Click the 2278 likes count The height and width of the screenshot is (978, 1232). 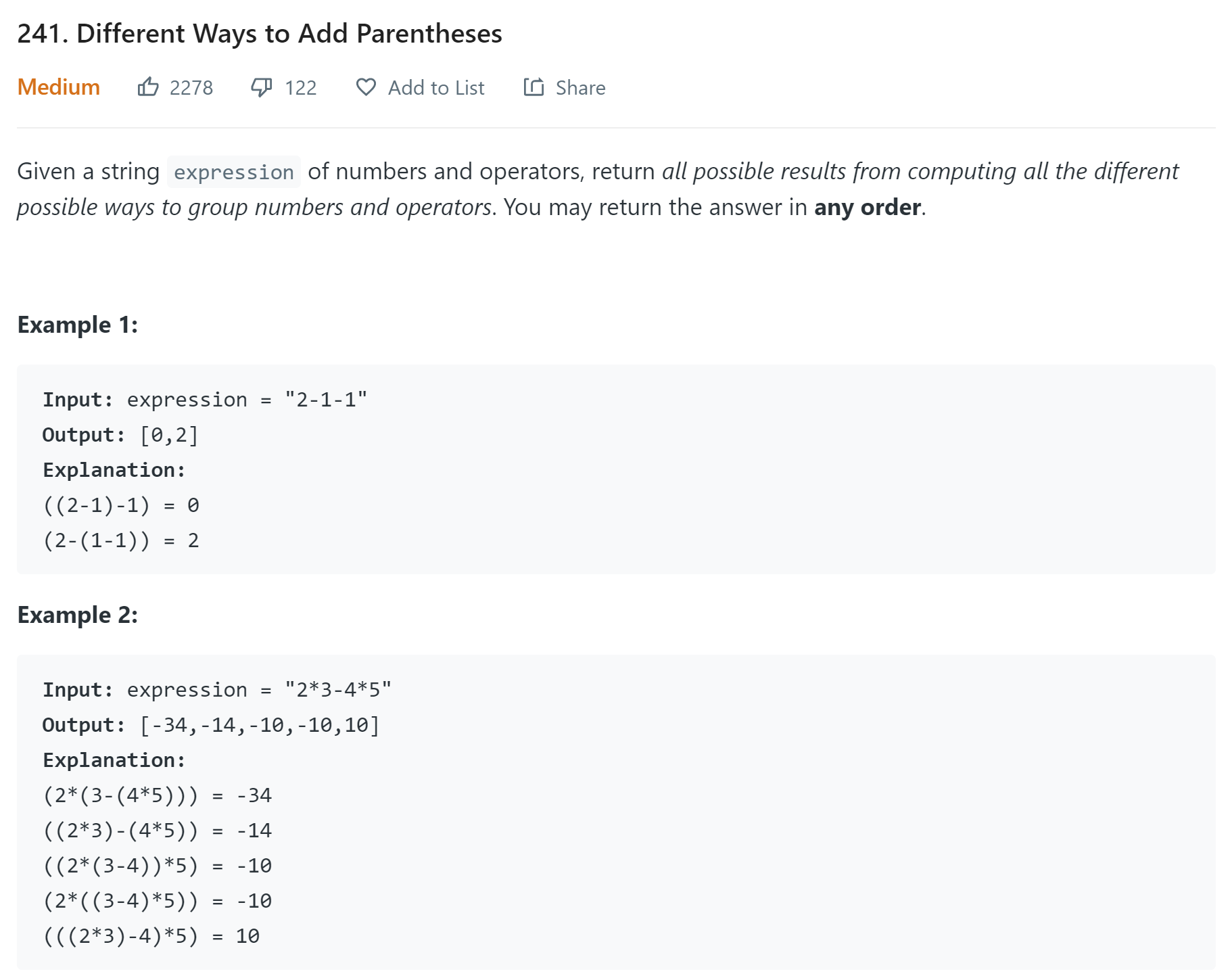pos(191,88)
